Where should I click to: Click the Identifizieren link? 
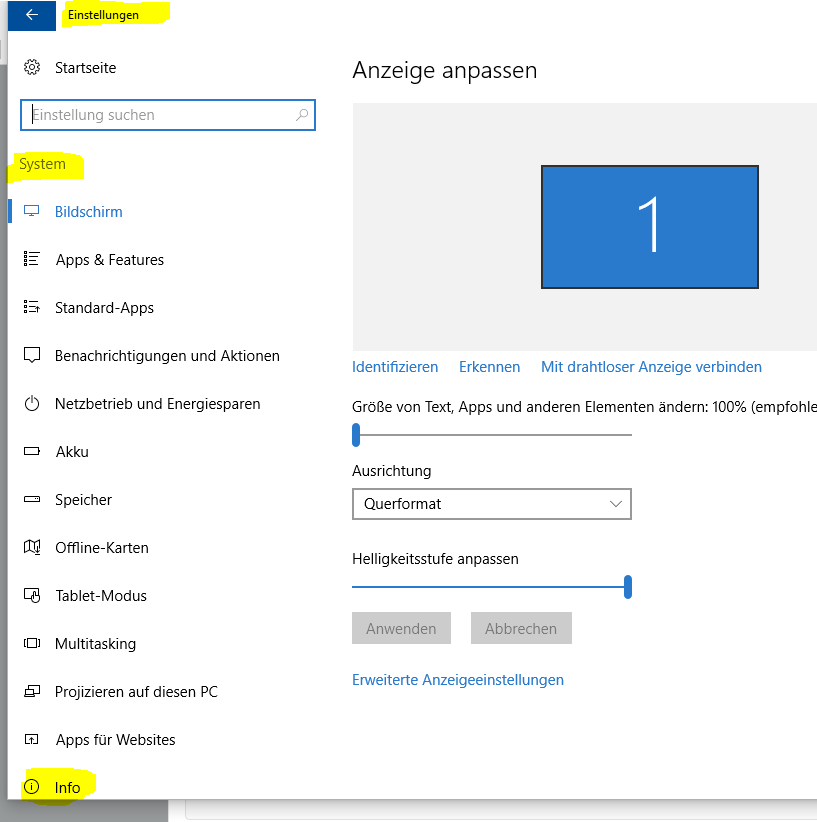click(395, 367)
